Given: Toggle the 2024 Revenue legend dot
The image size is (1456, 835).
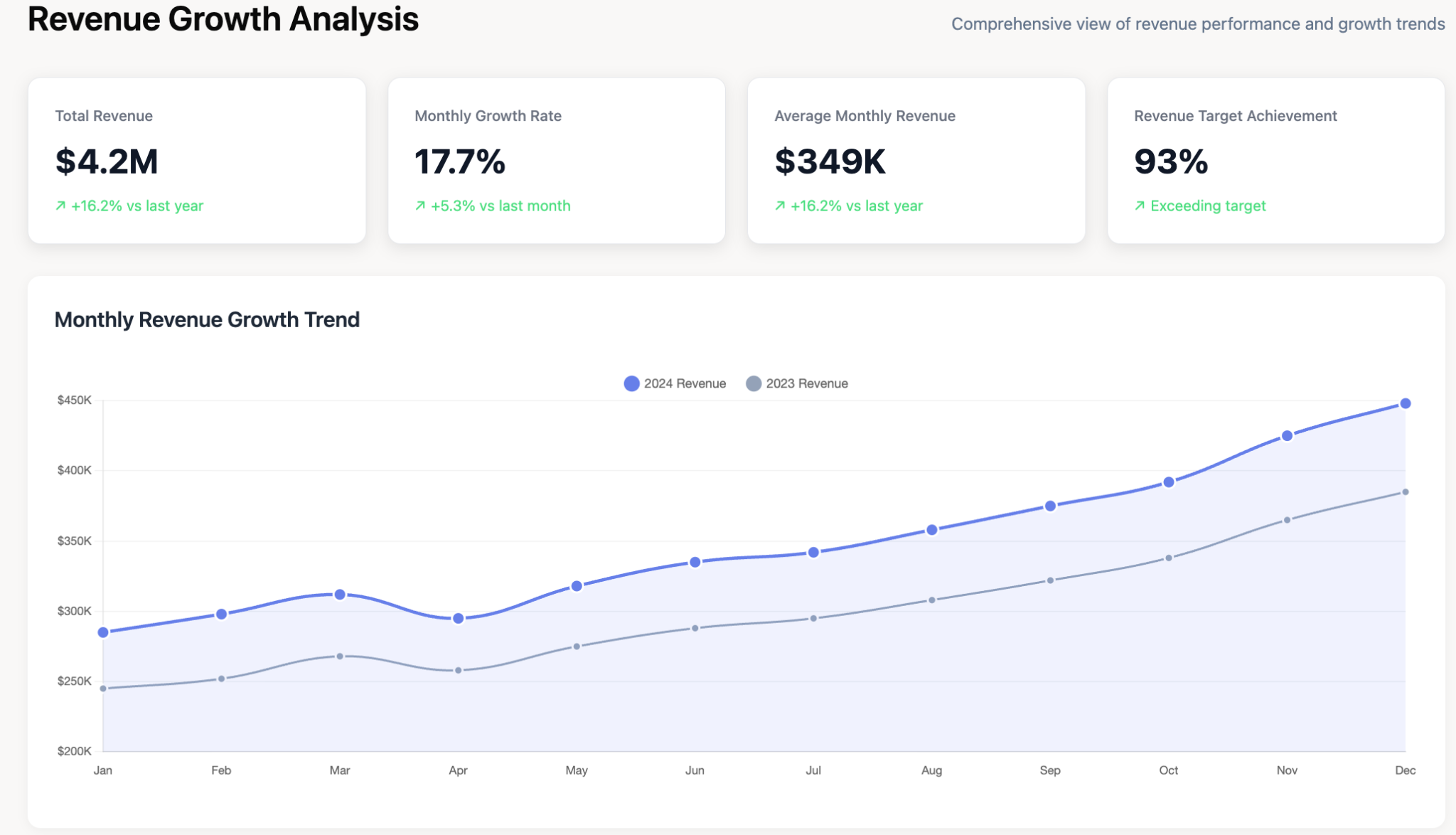Looking at the screenshot, I should [x=630, y=383].
